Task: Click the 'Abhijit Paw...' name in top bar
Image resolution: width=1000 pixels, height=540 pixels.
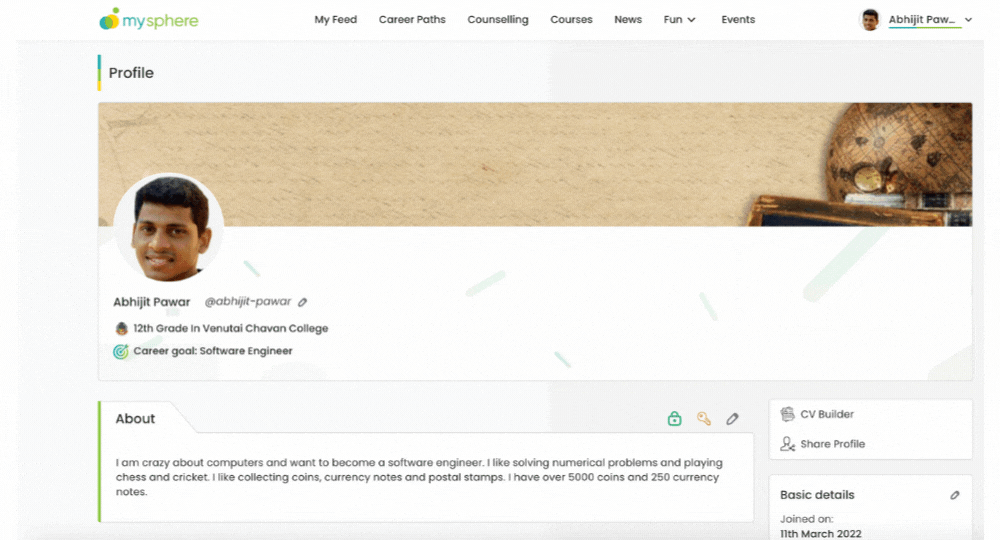Action: click(922, 20)
